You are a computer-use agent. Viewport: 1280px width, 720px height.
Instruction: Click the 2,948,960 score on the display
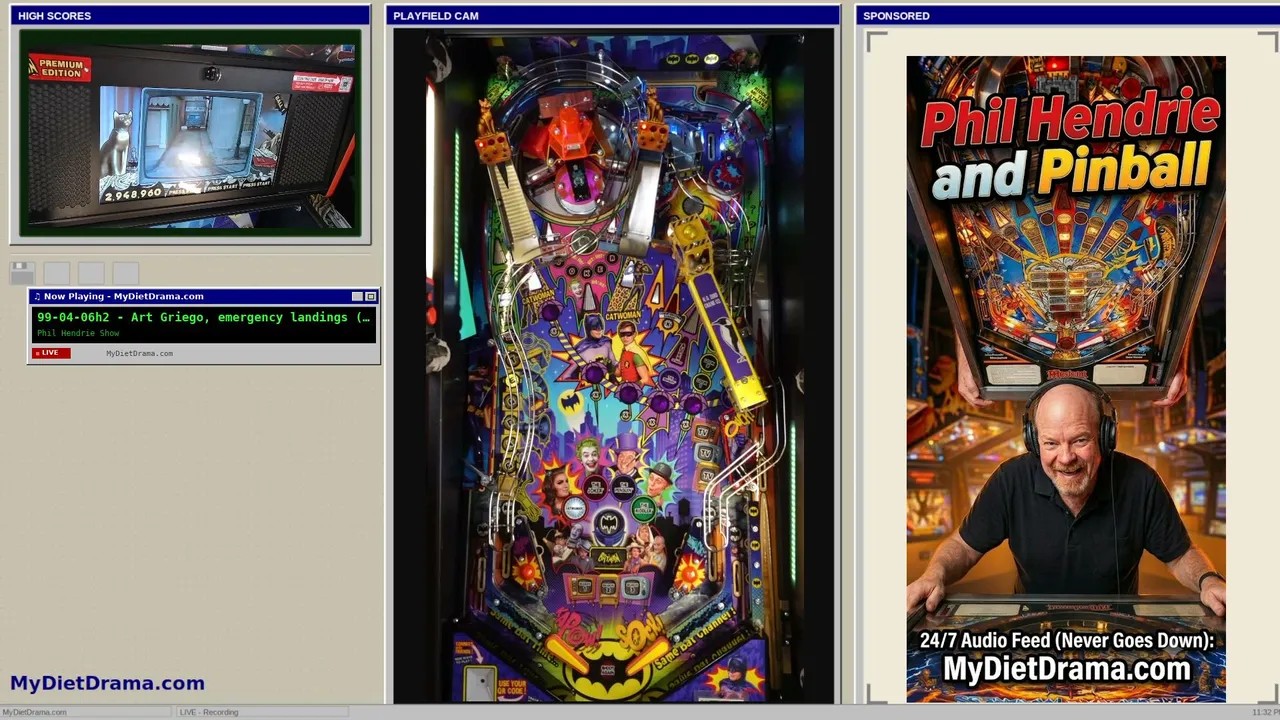coord(132,193)
